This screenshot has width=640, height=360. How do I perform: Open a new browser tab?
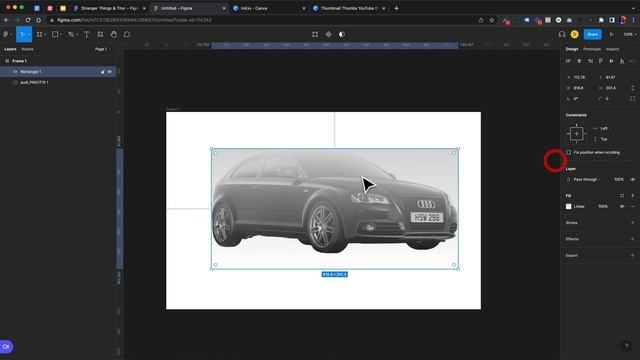tap(396, 8)
